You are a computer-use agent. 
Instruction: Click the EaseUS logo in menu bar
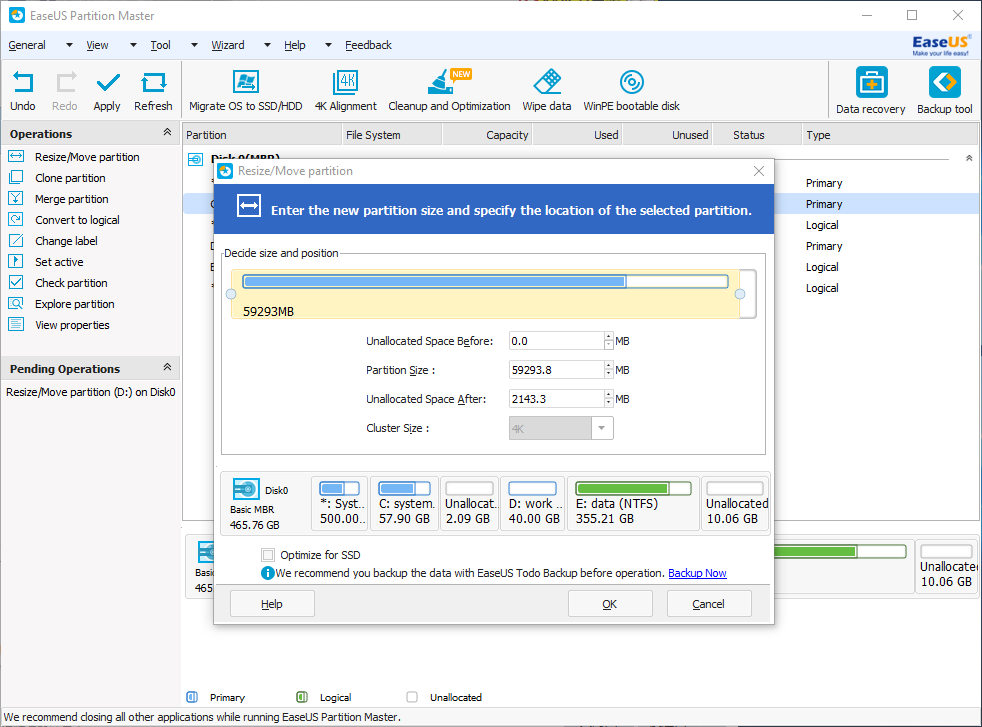pos(941,45)
